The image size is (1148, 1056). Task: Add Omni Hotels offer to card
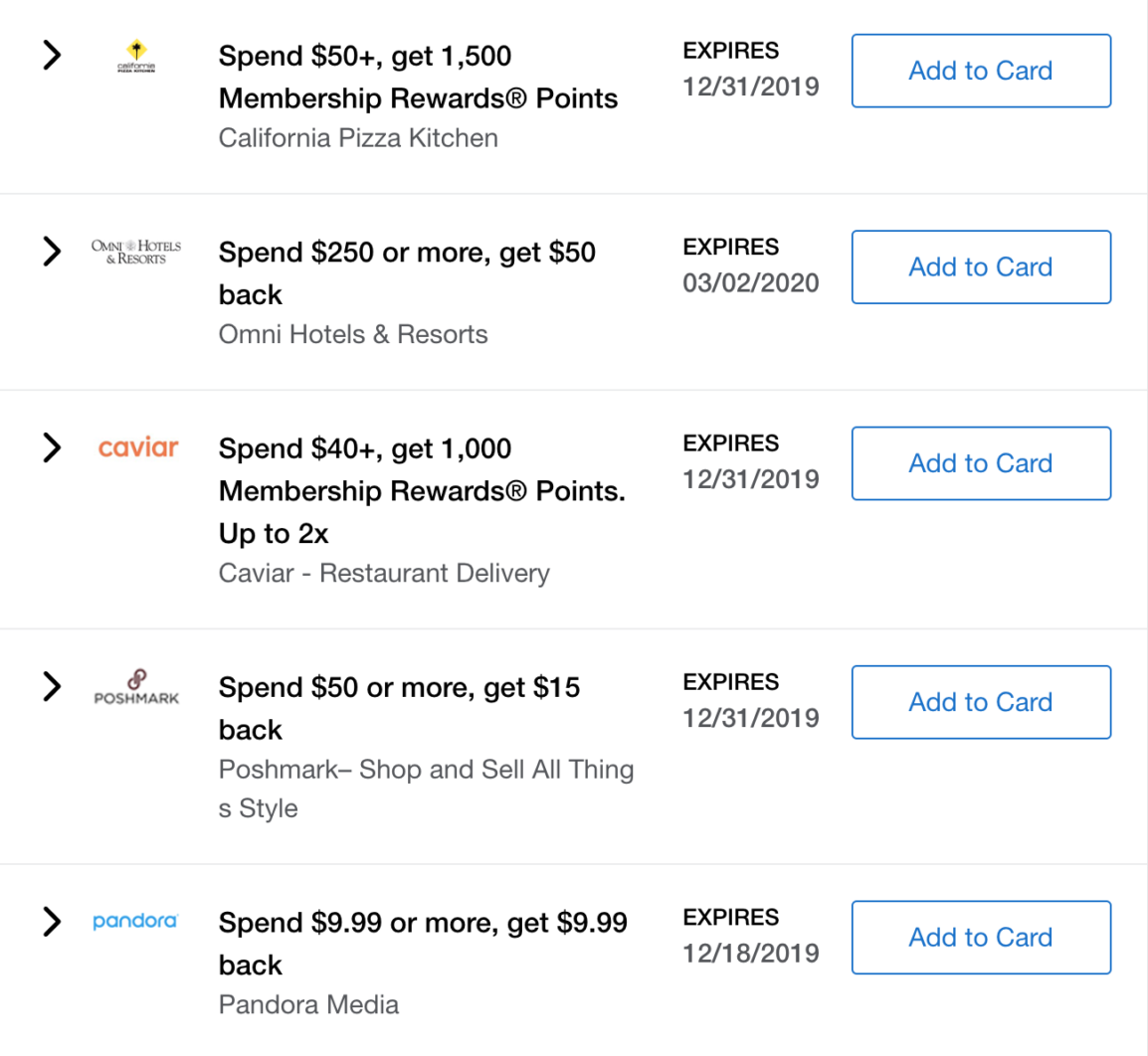980,266
